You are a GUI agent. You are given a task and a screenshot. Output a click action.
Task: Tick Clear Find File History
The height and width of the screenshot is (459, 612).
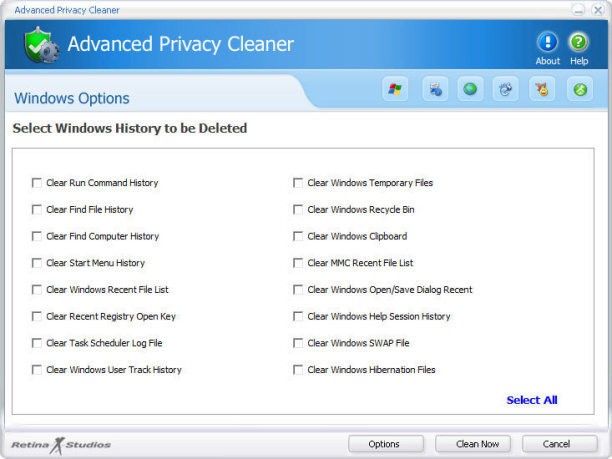pyautogui.click(x=37, y=210)
